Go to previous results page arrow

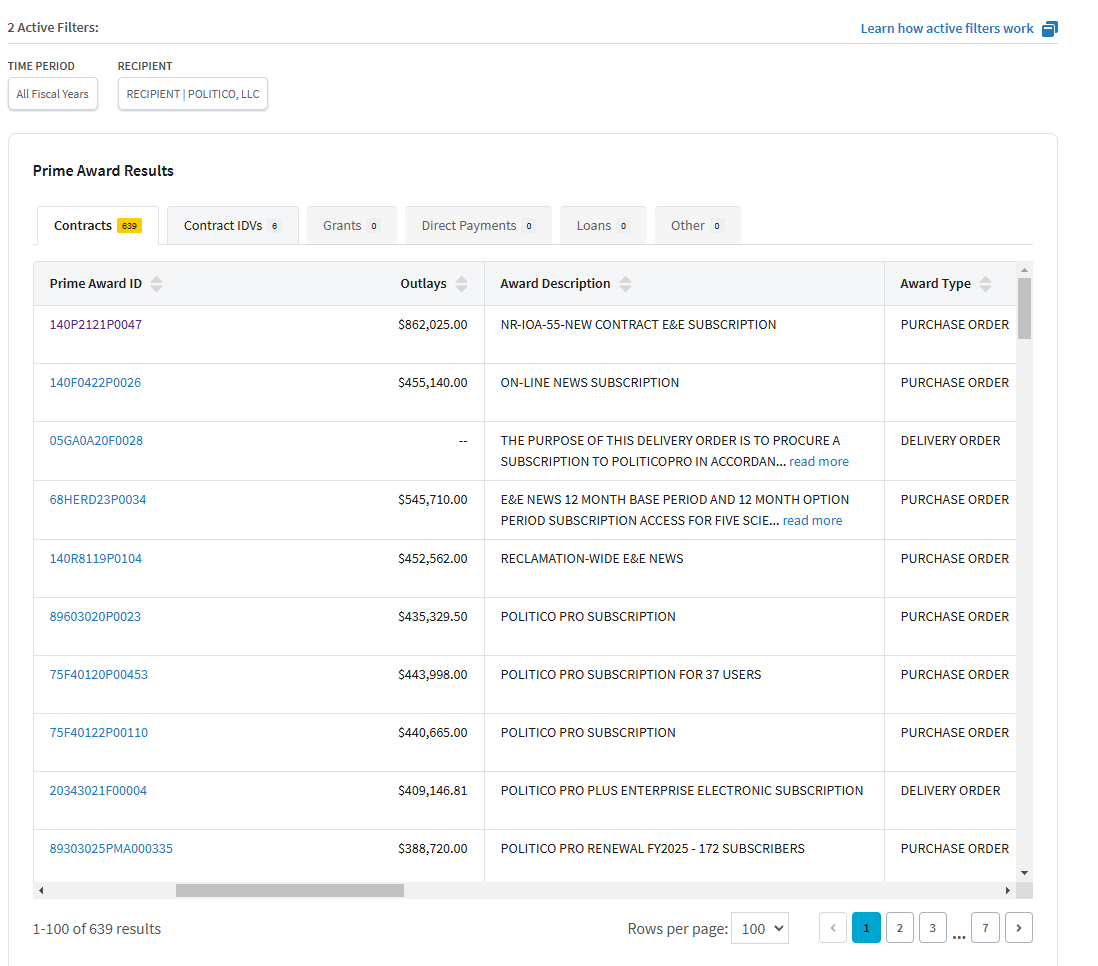[833, 928]
